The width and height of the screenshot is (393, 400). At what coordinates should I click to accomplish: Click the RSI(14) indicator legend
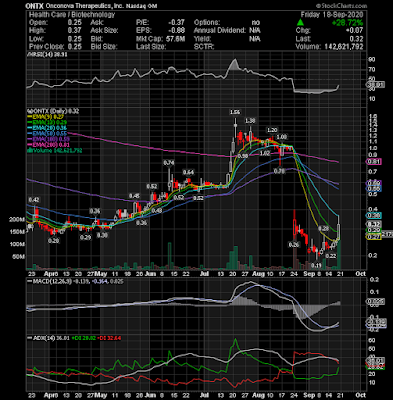[47, 54]
